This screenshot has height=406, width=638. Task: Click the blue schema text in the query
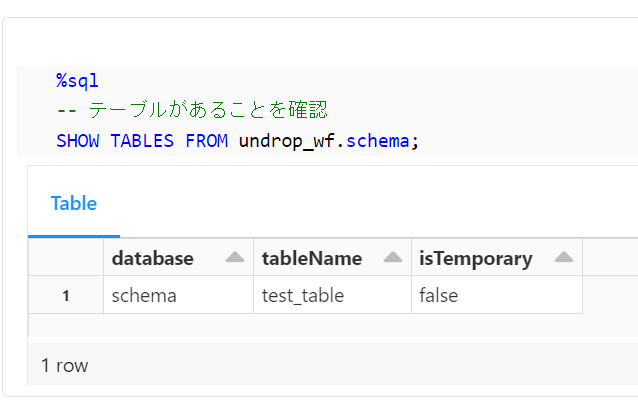point(377,140)
